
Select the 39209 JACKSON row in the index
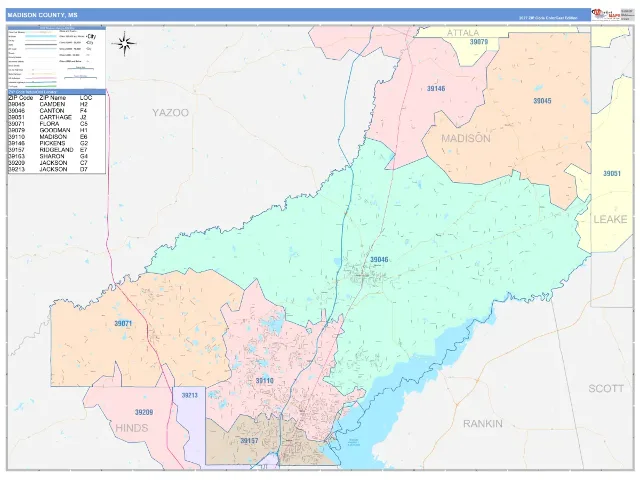pyautogui.click(x=57, y=163)
